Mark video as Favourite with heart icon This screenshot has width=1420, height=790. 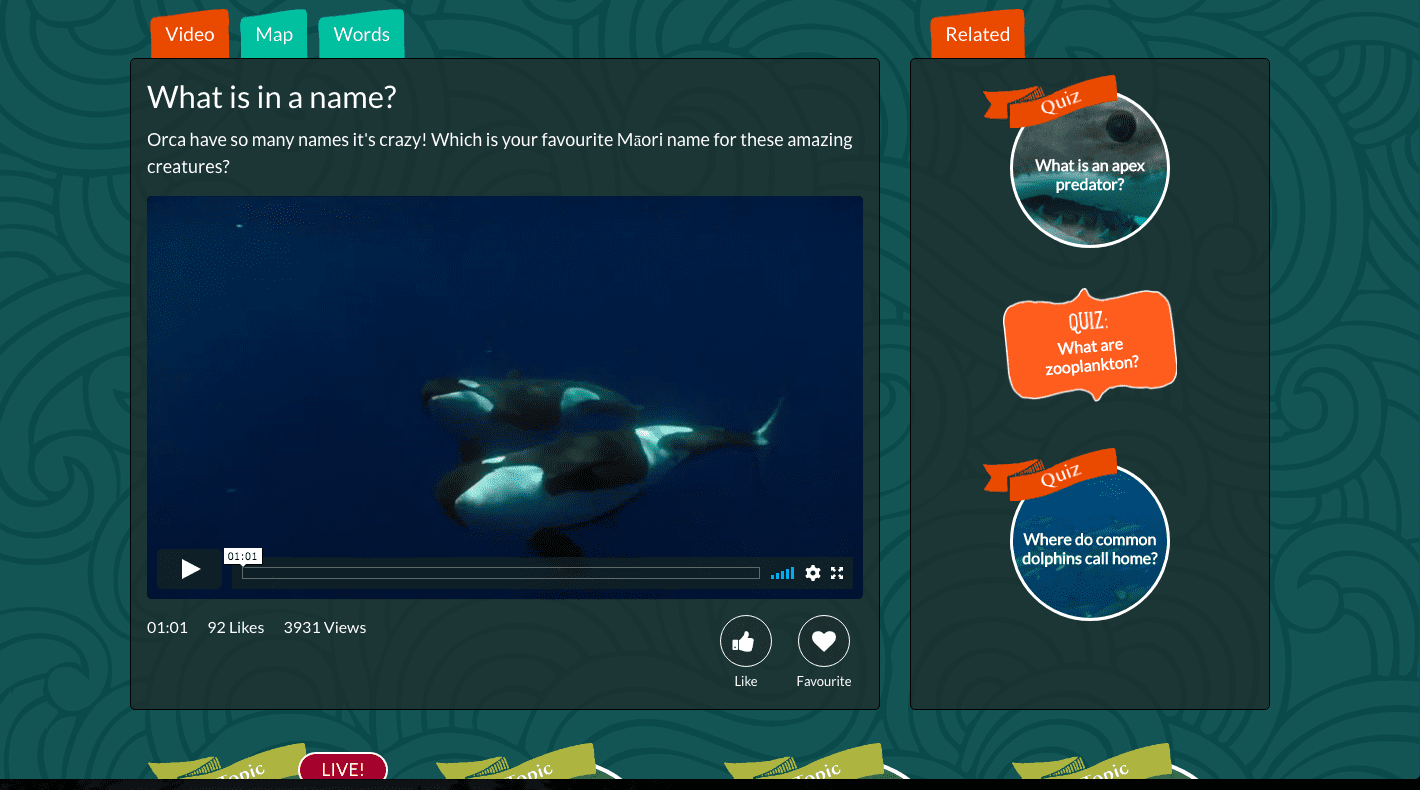824,641
